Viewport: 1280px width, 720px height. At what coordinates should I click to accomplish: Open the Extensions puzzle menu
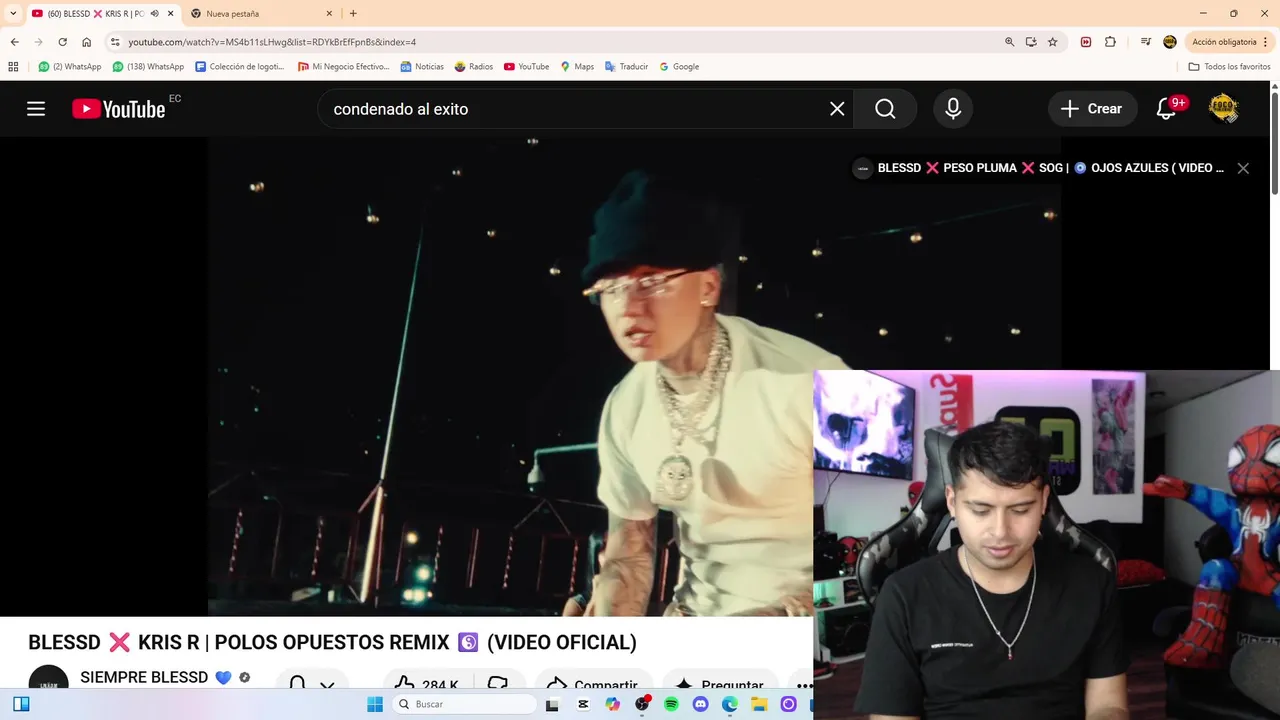(x=1110, y=42)
